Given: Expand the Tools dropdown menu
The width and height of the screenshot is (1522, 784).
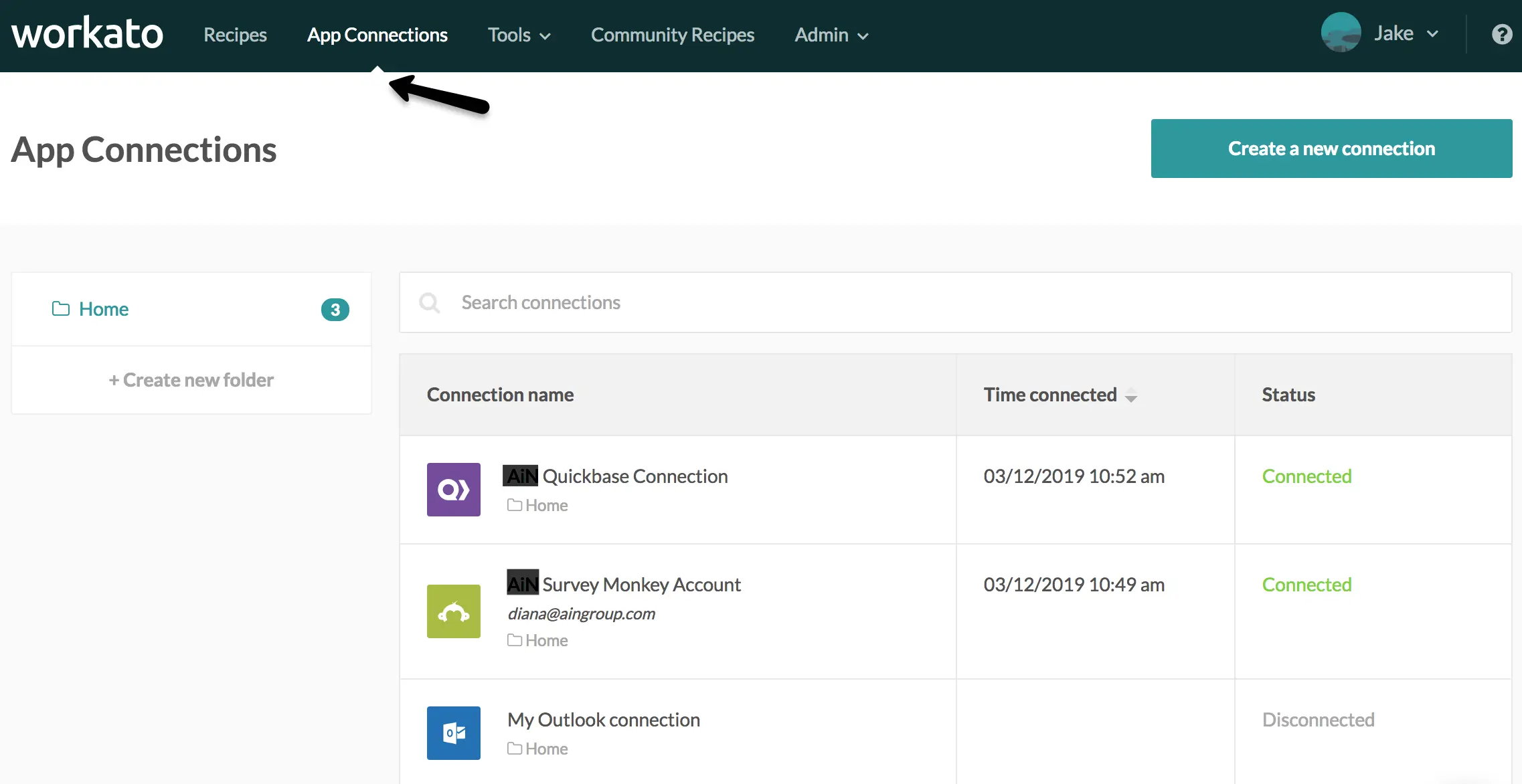Looking at the screenshot, I should (x=519, y=35).
